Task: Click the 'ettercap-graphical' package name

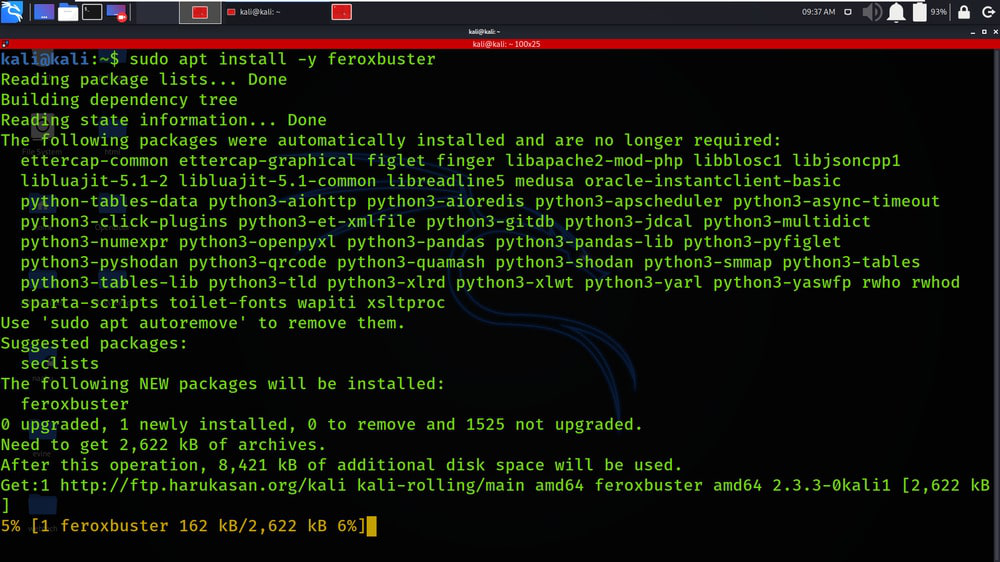Action: [x=267, y=160]
